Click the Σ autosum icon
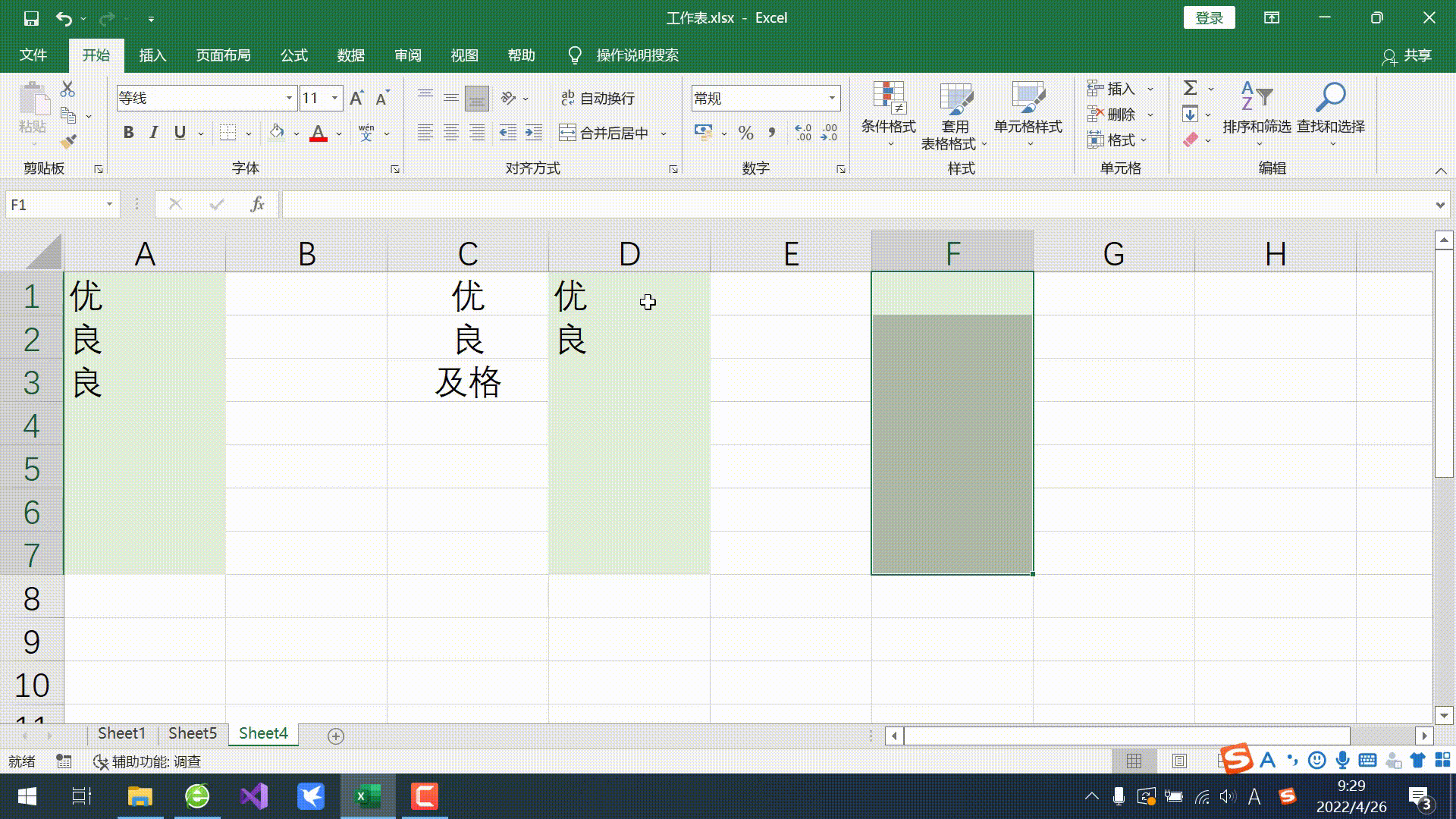 pyautogui.click(x=1188, y=88)
